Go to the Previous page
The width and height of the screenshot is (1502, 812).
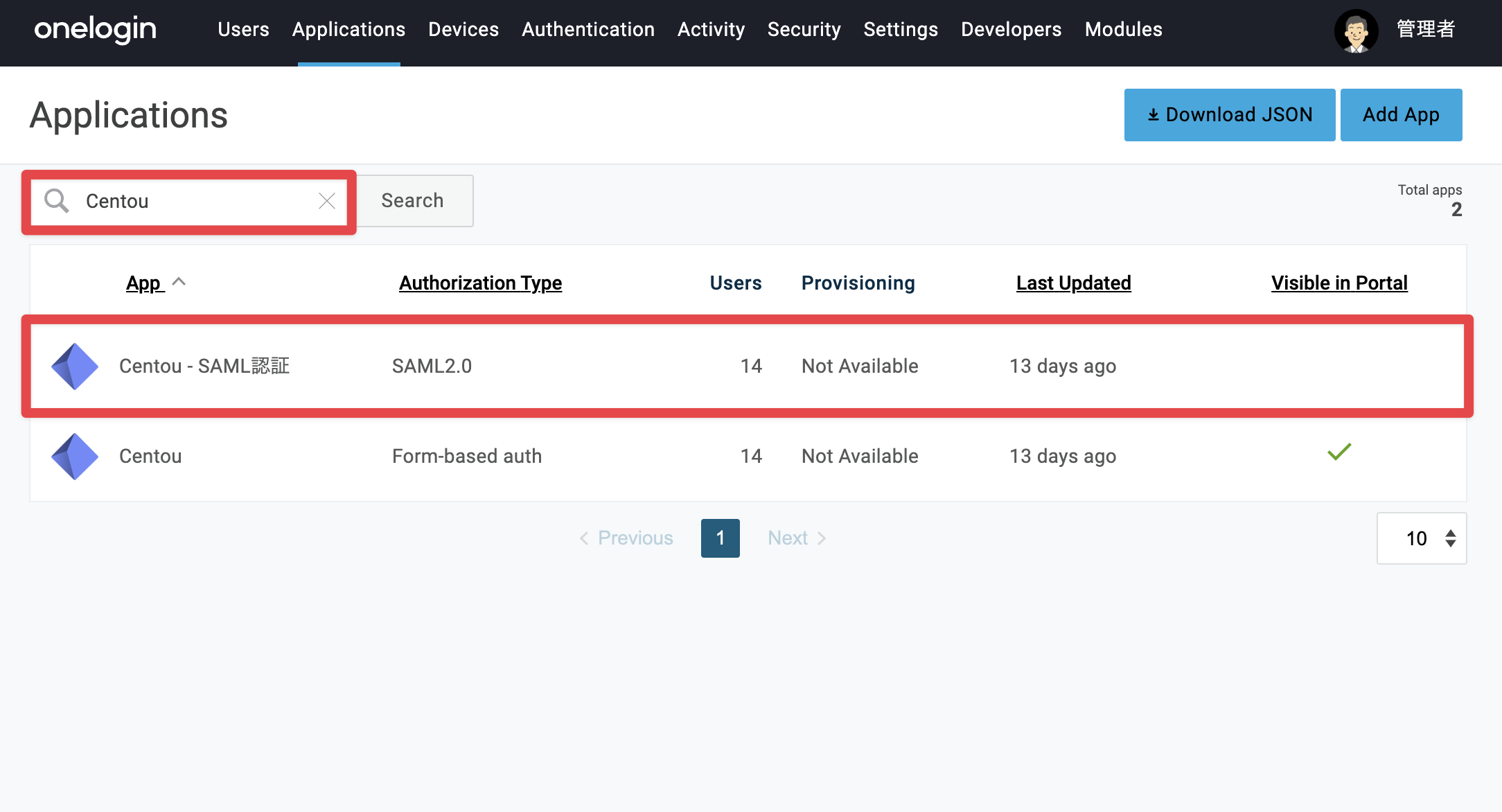626,538
